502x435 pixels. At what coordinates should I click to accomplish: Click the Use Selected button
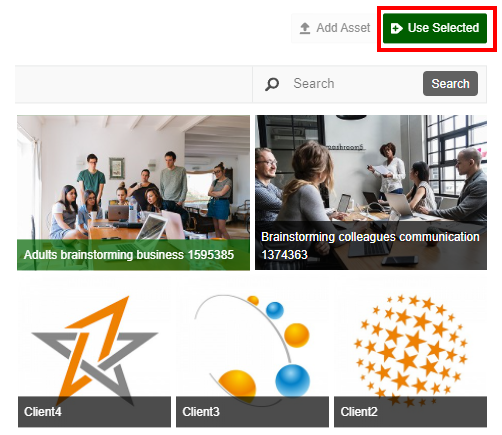pyautogui.click(x=435, y=28)
